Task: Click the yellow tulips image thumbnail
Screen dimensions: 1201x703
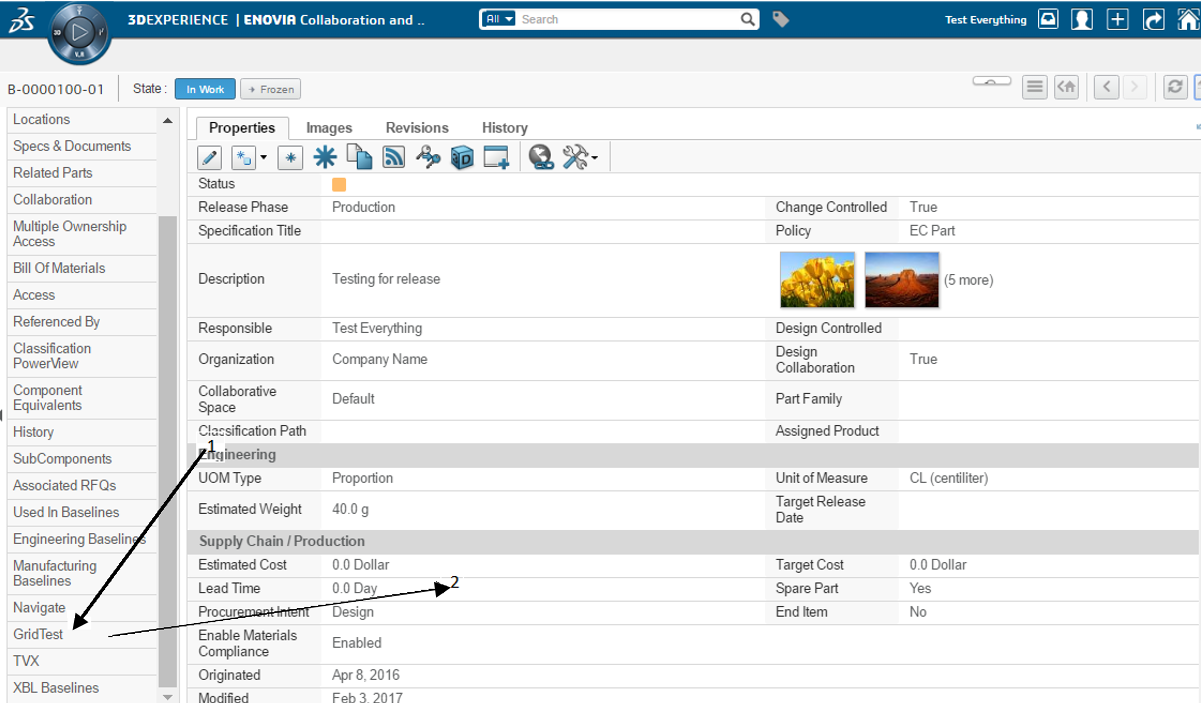Action: [x=817, y=280]
